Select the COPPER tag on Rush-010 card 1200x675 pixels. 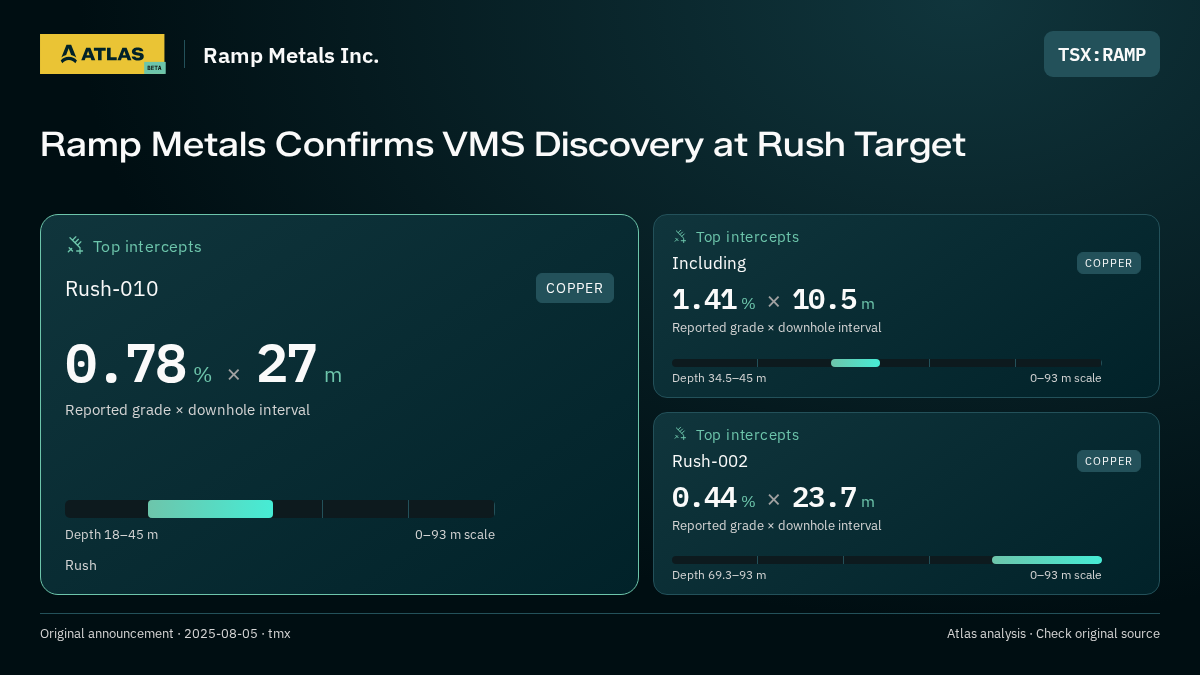pyautogui.click(x=575, y=288)
